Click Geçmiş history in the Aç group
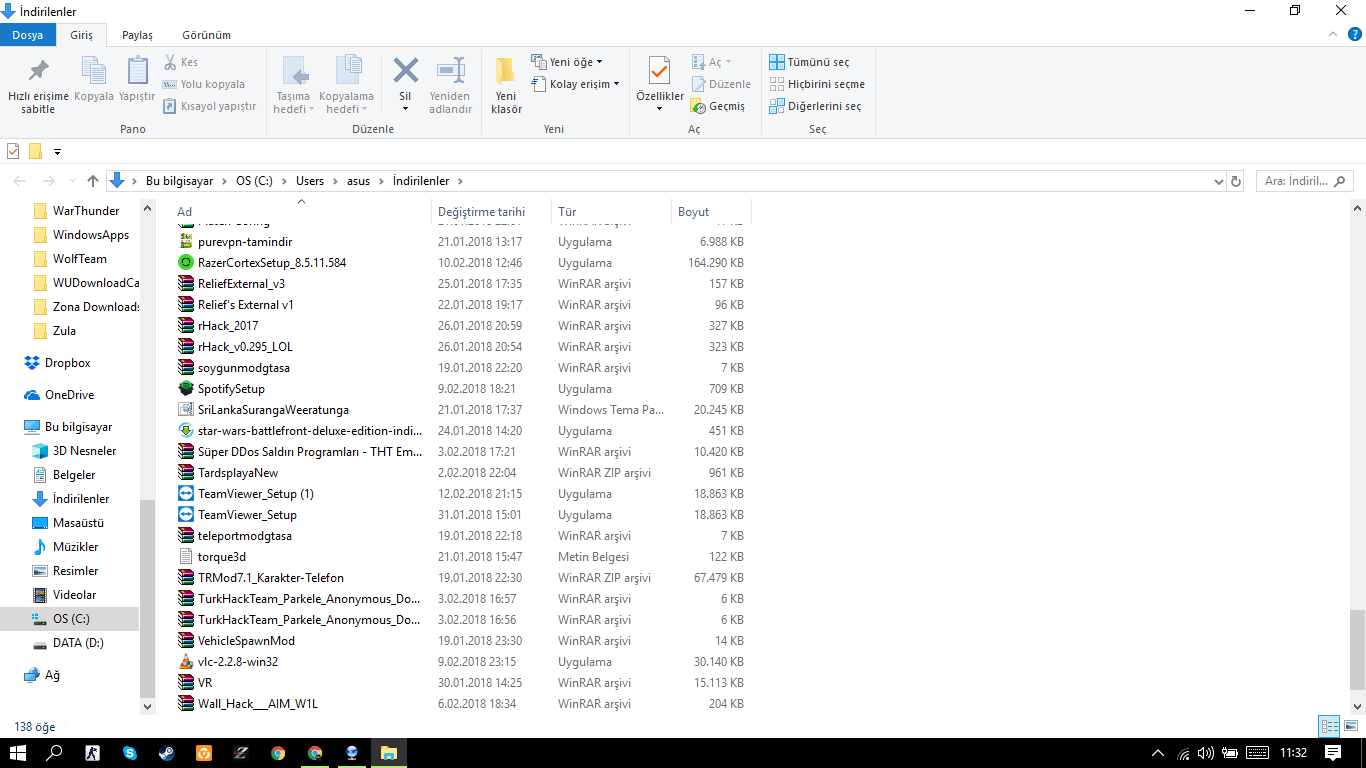1366x768 pixels. [x=718, y=106]
